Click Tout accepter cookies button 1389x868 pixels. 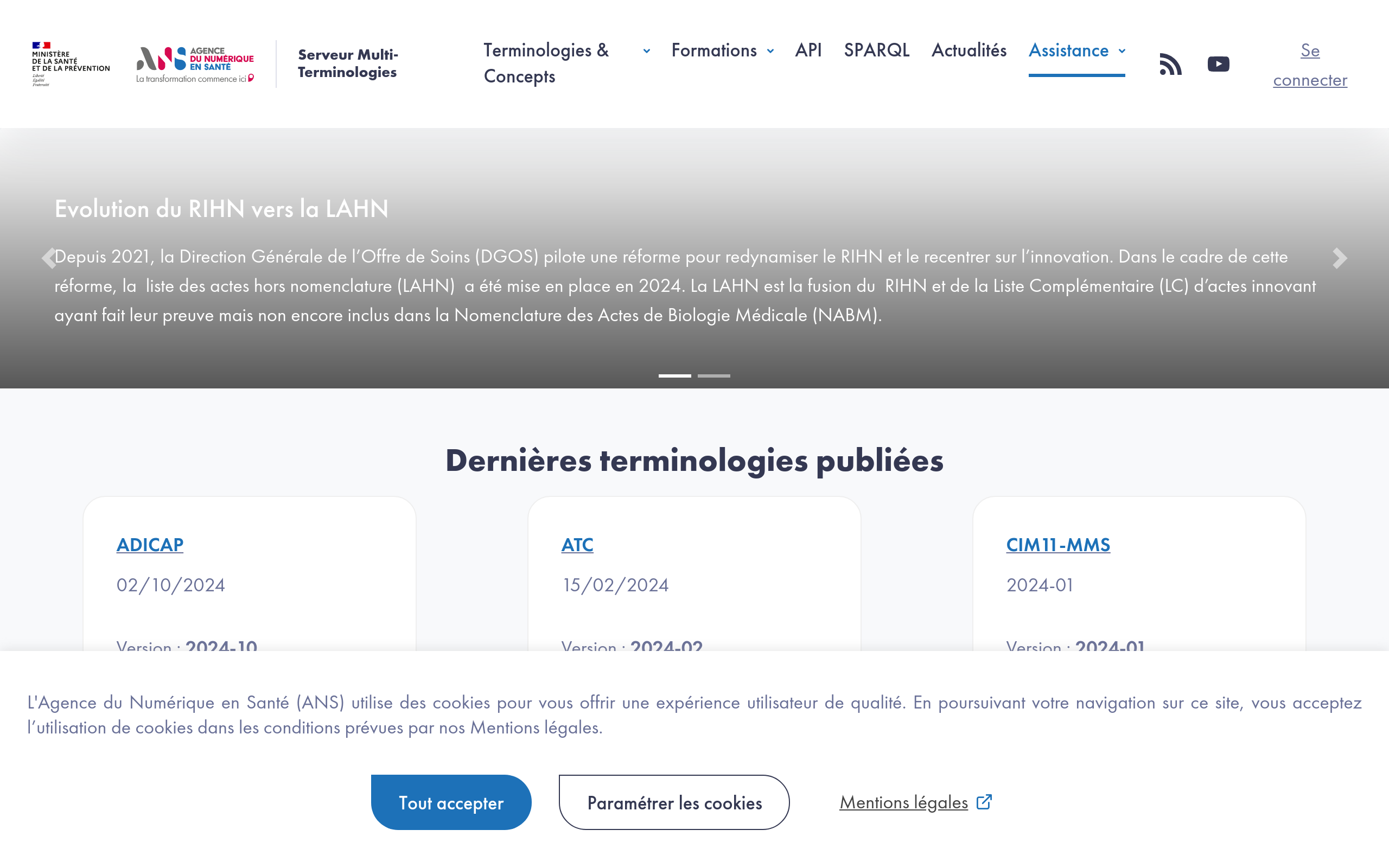click(451, 802)
